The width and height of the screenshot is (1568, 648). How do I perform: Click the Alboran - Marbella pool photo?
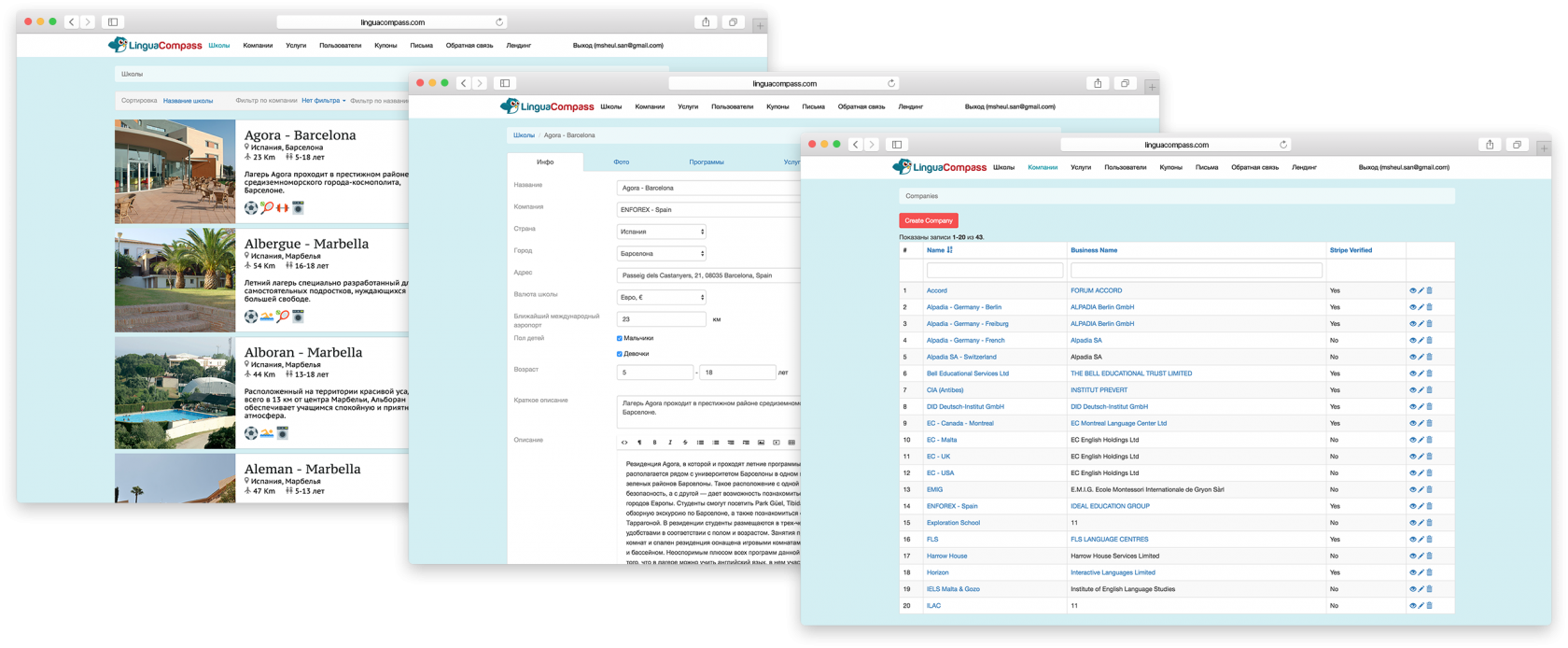(x=175, y=393)
